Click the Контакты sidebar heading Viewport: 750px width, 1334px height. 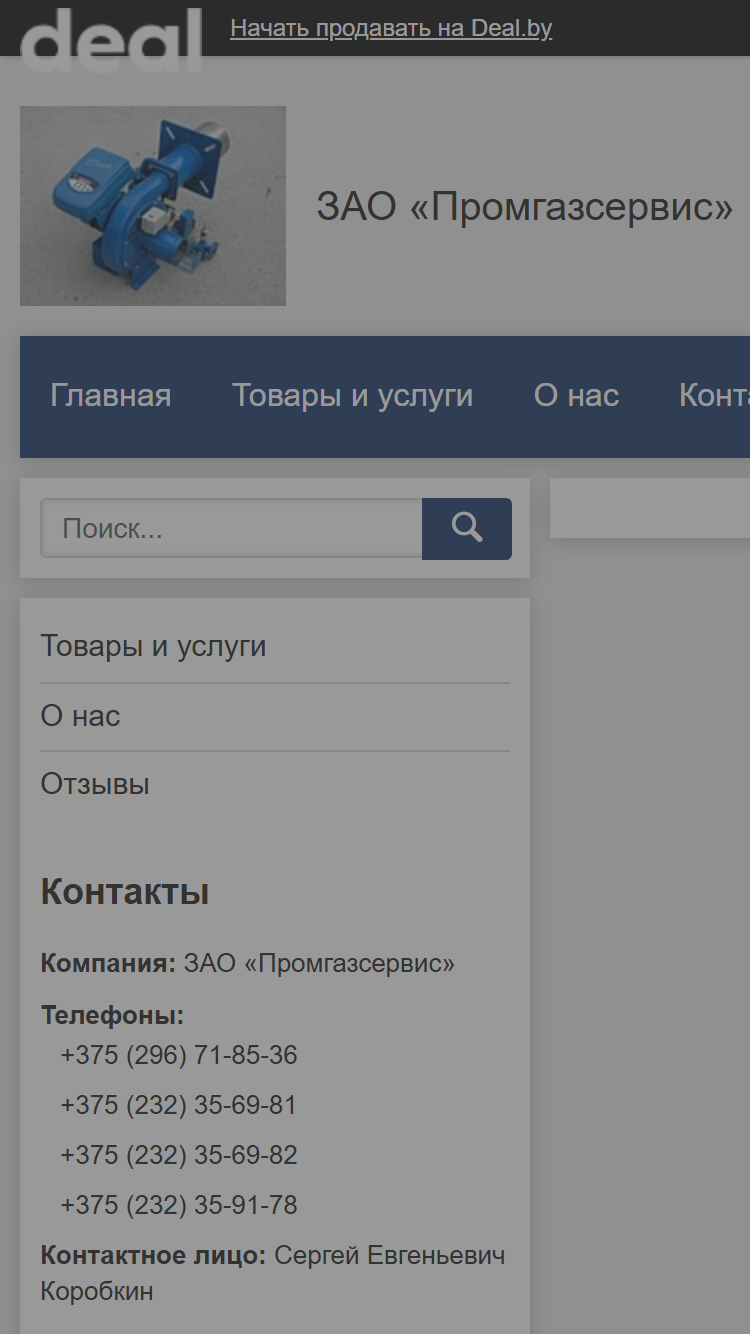tap(125, 891)
